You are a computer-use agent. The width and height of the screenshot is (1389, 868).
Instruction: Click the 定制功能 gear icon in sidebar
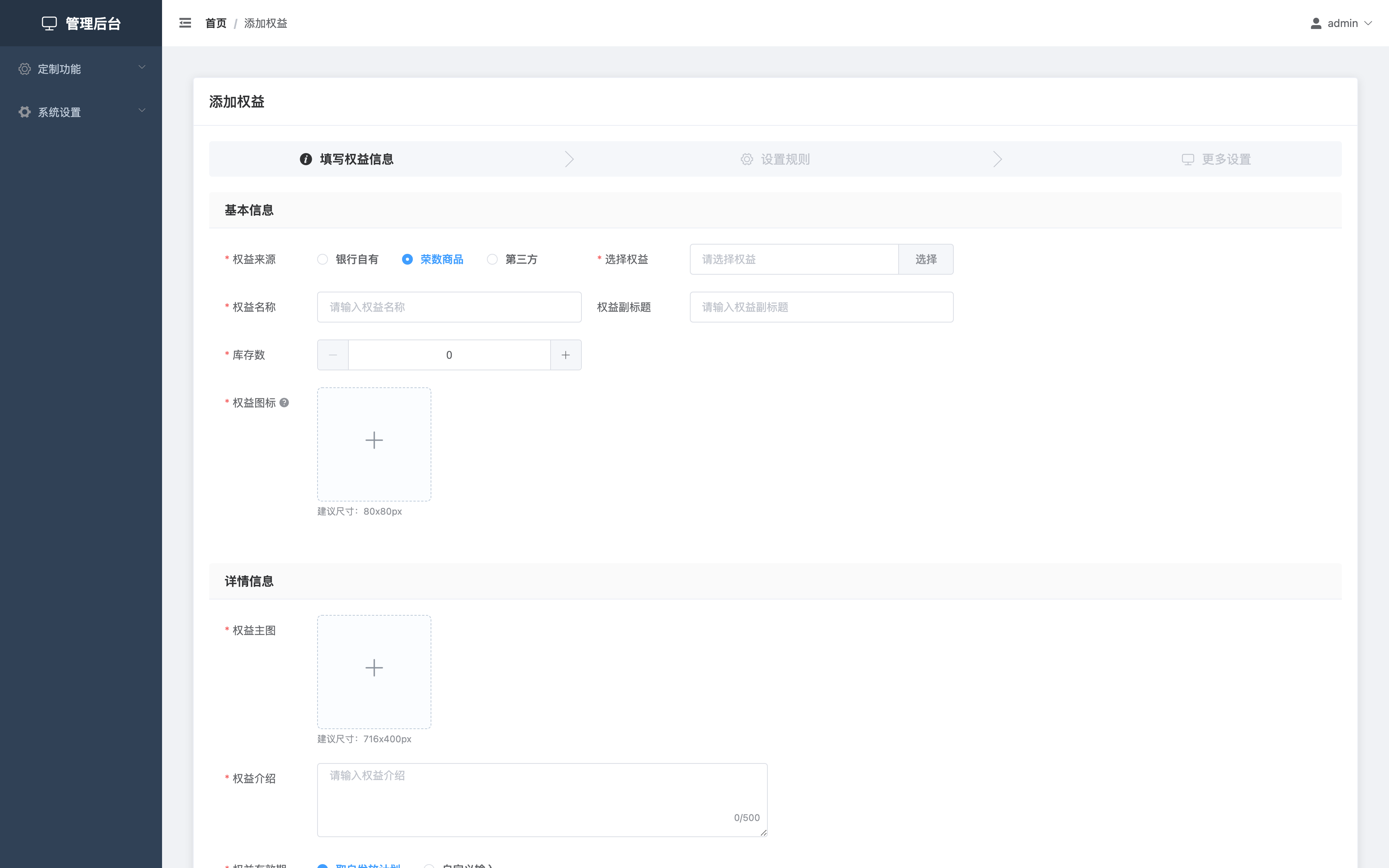pos(24,69)
